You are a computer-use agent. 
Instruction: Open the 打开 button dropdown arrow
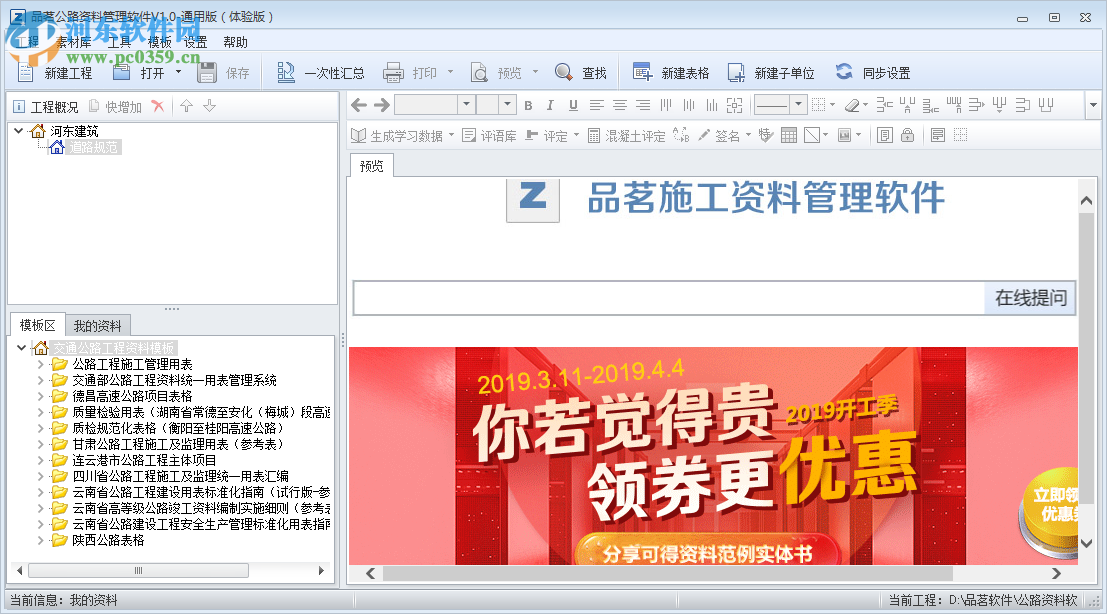click(x=178, y=71)
